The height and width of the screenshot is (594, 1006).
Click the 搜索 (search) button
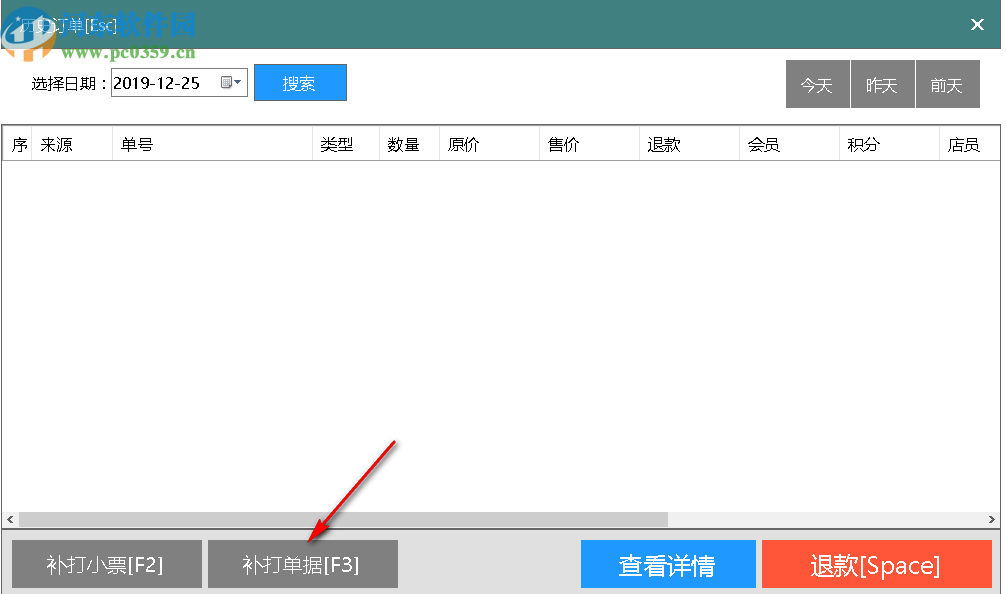[300, 83]
